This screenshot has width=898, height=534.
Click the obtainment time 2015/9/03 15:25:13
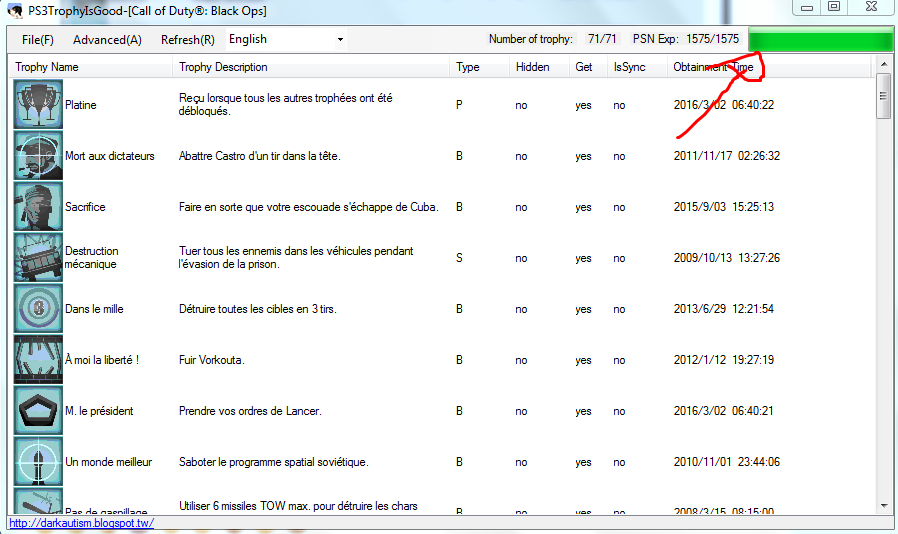724,207
